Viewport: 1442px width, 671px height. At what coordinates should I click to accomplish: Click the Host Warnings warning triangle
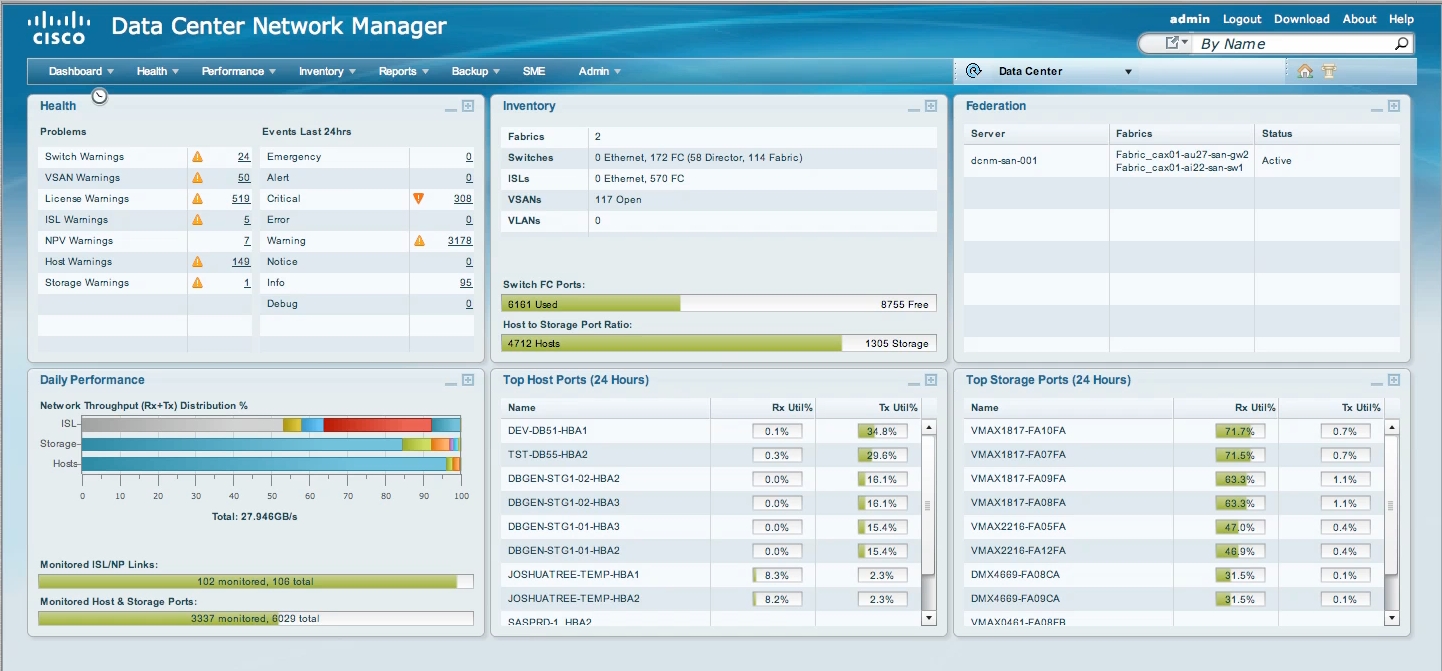click(197, 262)
